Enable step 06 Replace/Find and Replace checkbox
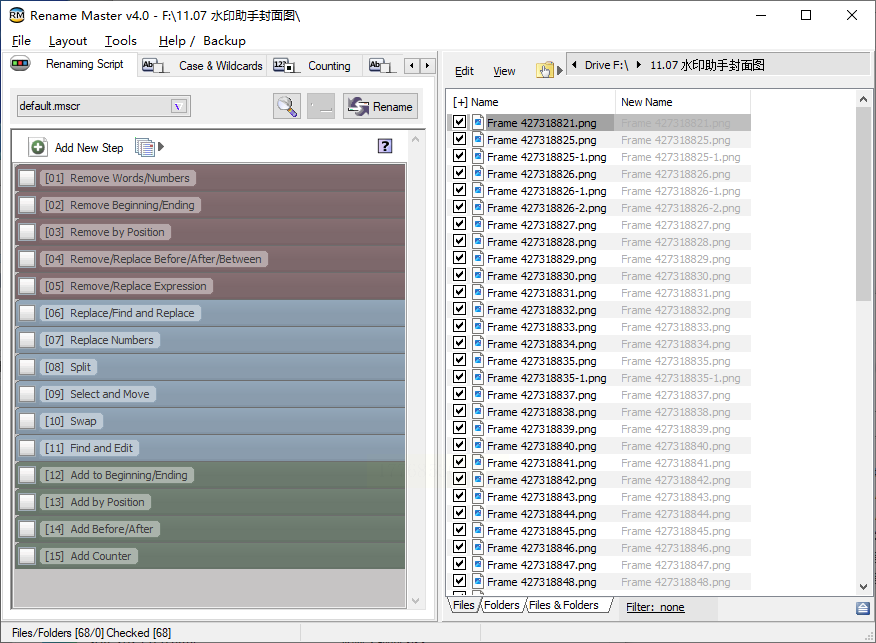Viewport: 876px width, 643px height. 27,313
